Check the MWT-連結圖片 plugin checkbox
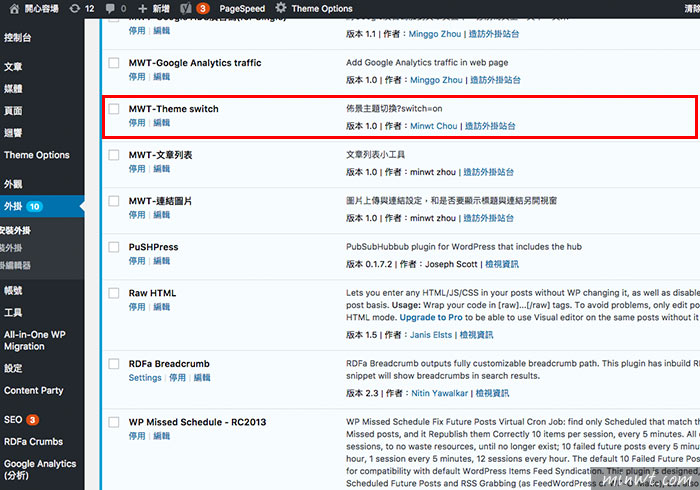The image size is (700, 490). (114, 201)
